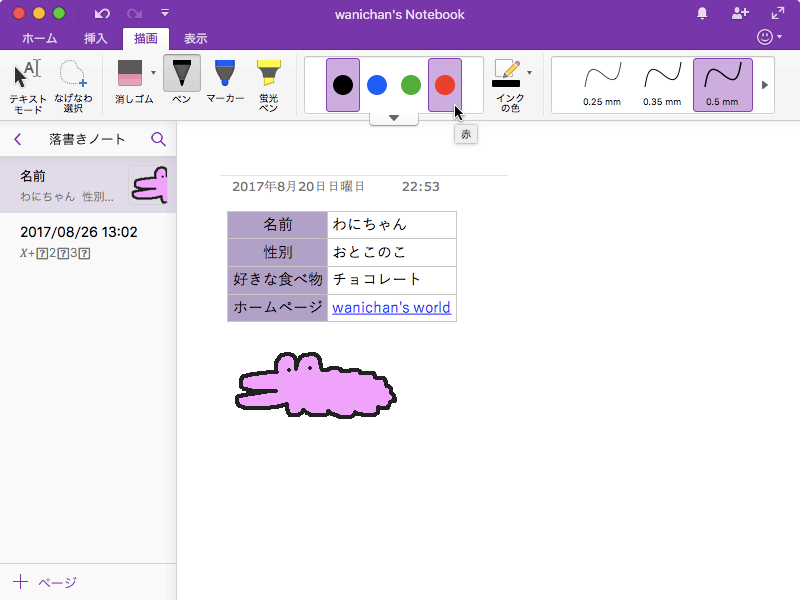Click the 性別 table header cell
Viewport: 800px width, 600px height.
click(278, 252)
